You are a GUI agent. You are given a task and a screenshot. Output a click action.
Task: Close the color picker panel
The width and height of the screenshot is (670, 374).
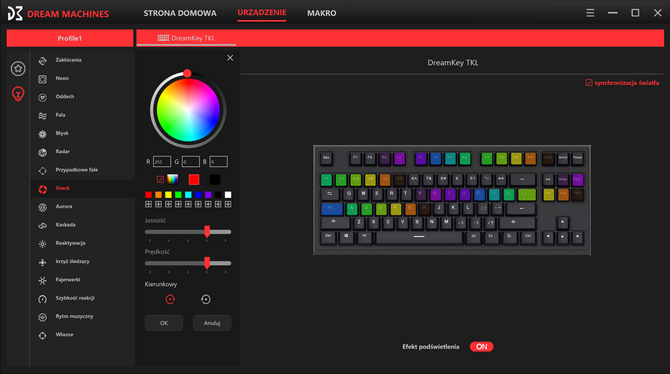(230, 58)
